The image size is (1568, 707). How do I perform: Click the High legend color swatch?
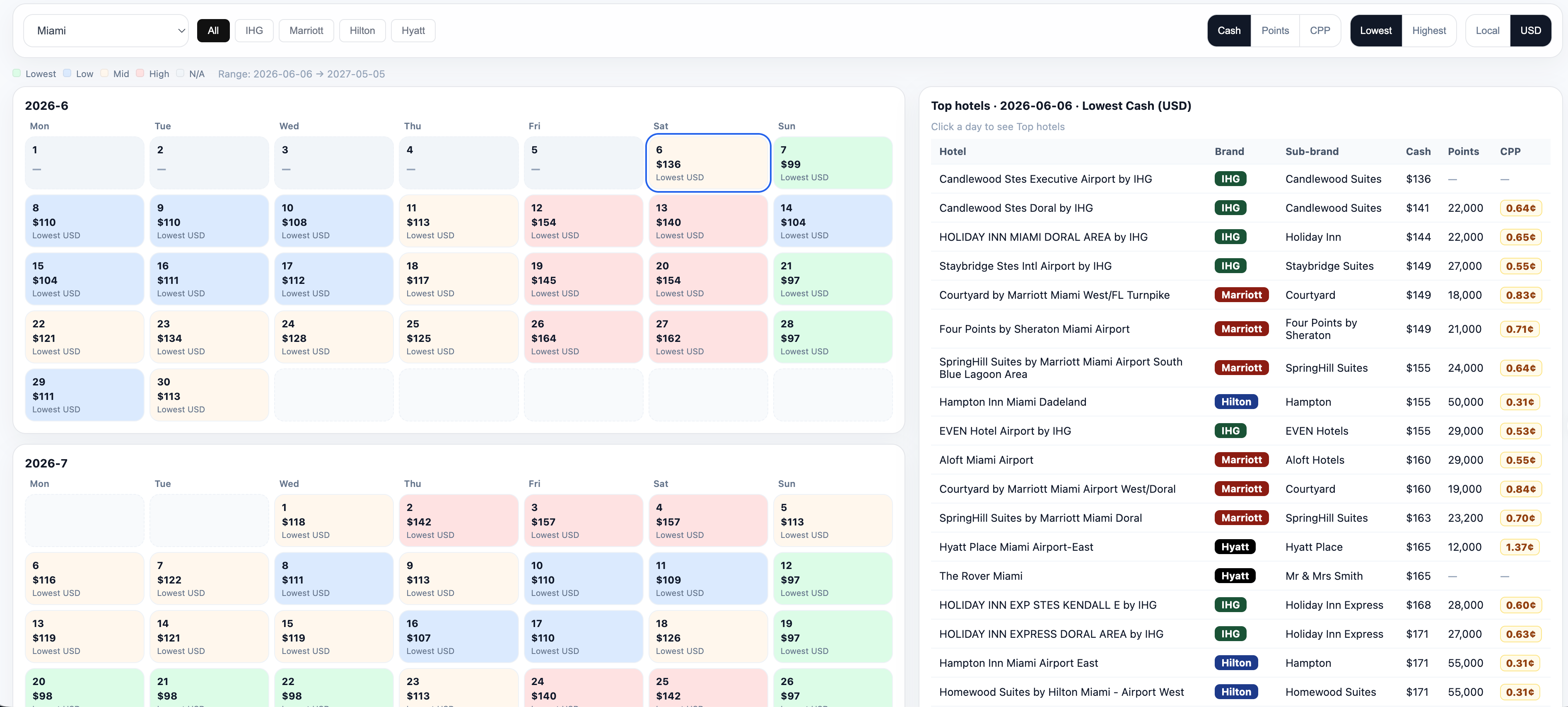coord(141,73)
